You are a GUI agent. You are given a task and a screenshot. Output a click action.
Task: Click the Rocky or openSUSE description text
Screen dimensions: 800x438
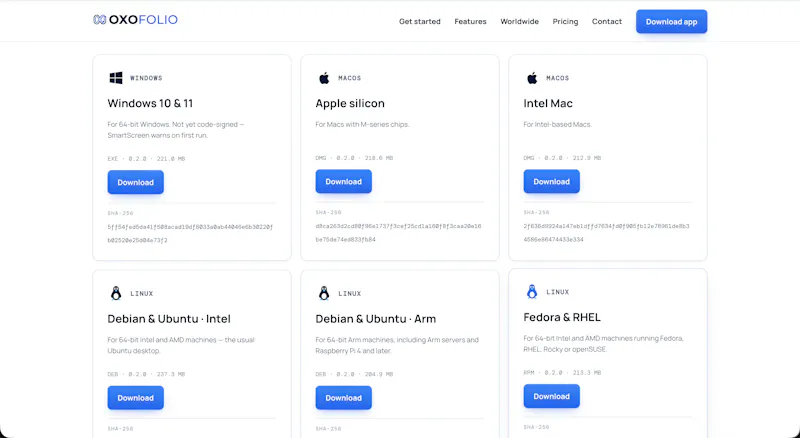tap(604, 344)
